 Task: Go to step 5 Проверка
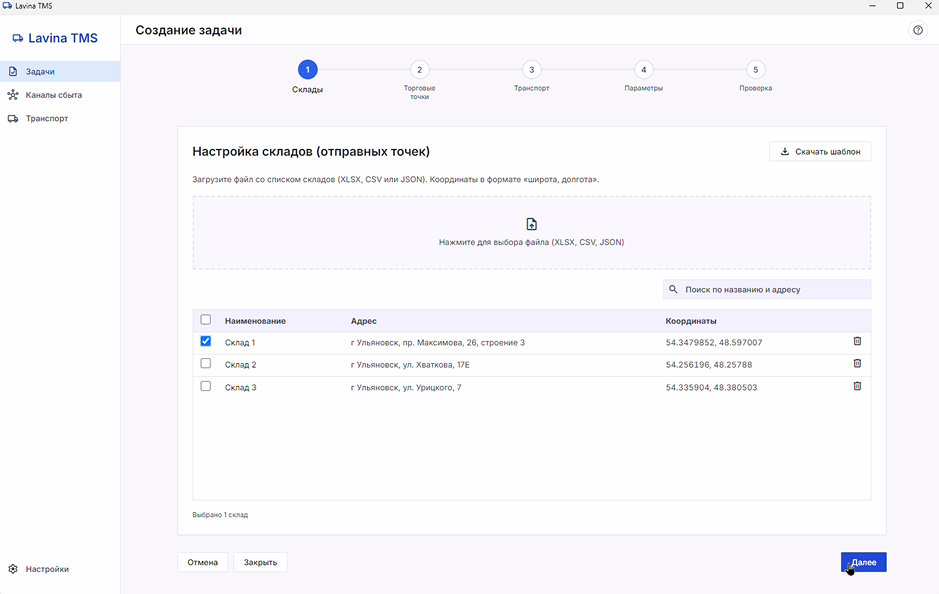pyautogui.click(x=755, y=70)
